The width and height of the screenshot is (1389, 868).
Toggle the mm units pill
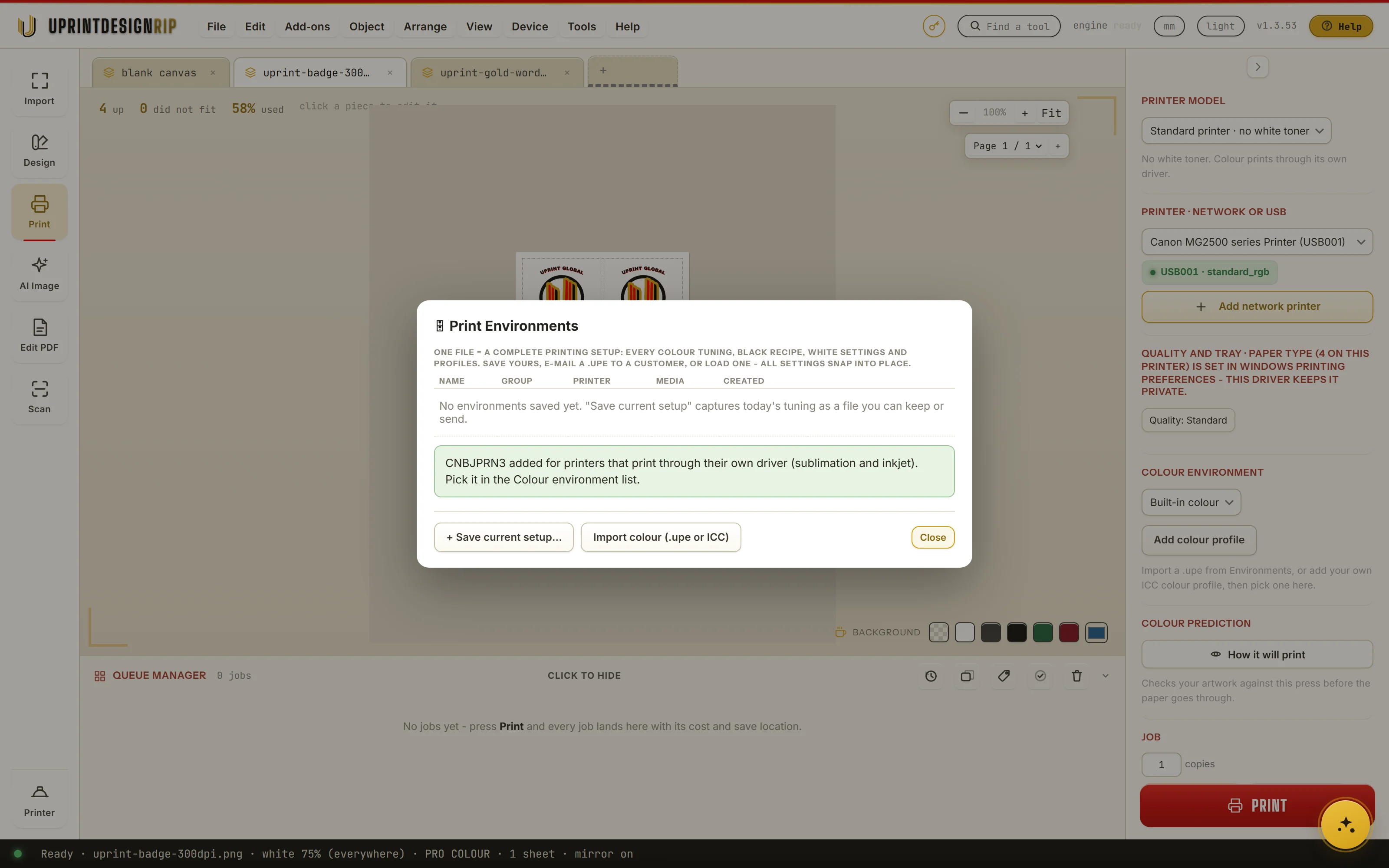pos(1169,26)
